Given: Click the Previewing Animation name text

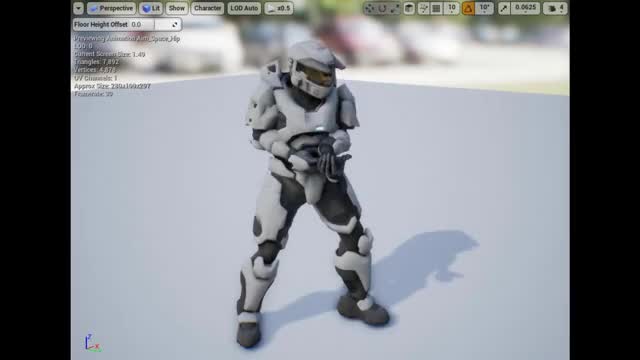Looking at the screenshot, I should [x=127, y=39].
